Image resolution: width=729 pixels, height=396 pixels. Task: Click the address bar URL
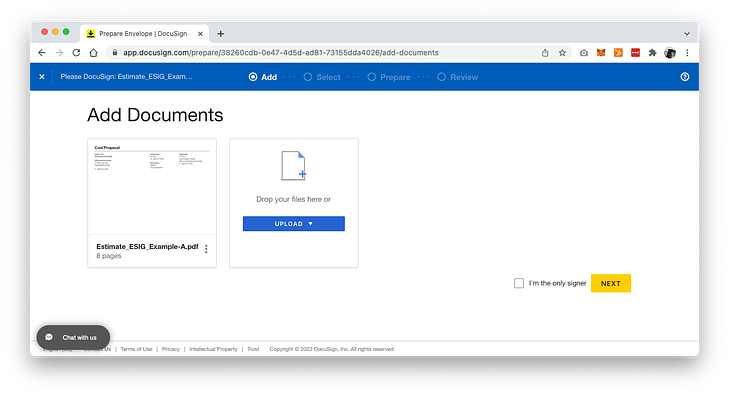(281, 53)
